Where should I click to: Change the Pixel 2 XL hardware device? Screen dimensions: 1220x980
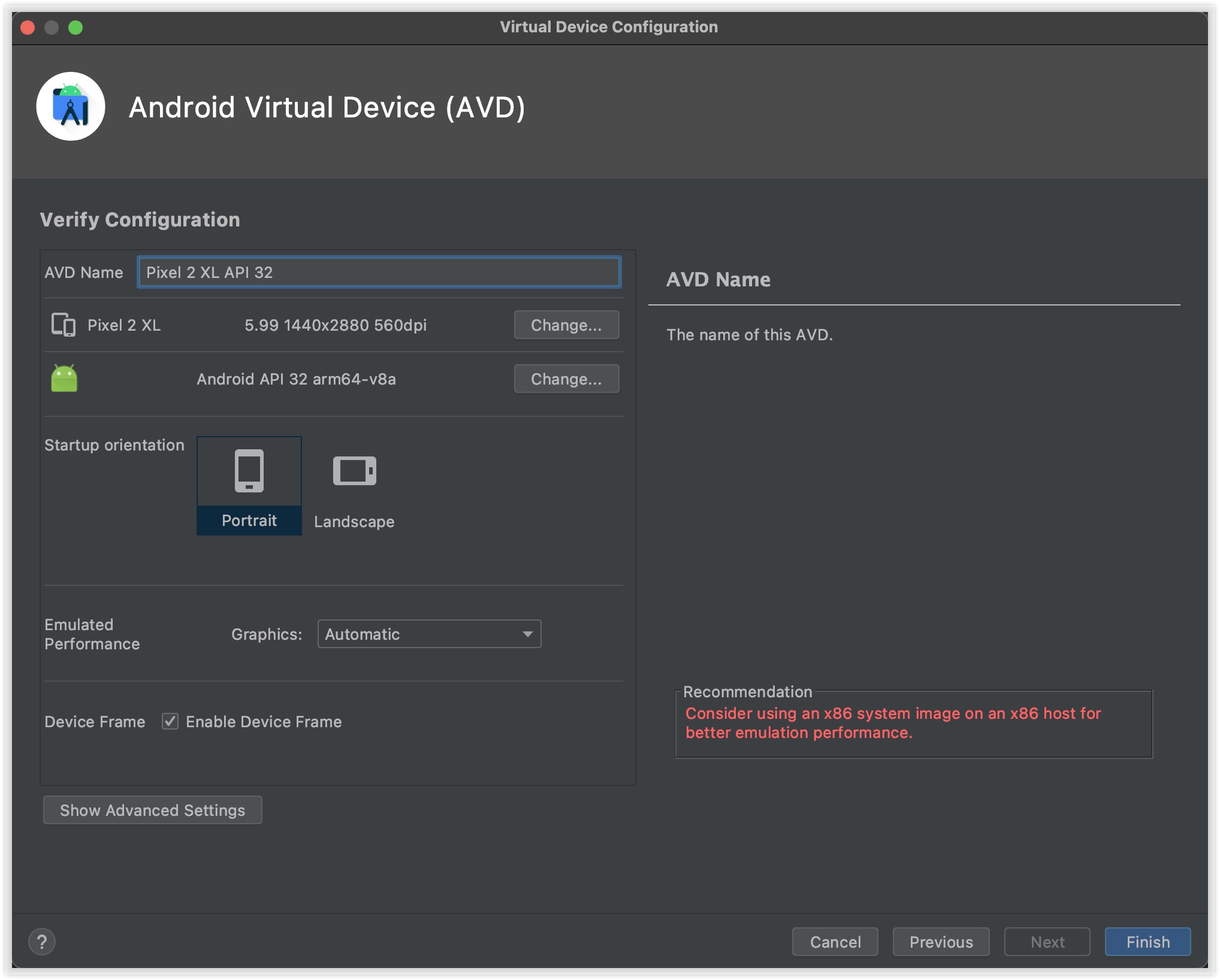pyautogui.click(x=566, y=325)
